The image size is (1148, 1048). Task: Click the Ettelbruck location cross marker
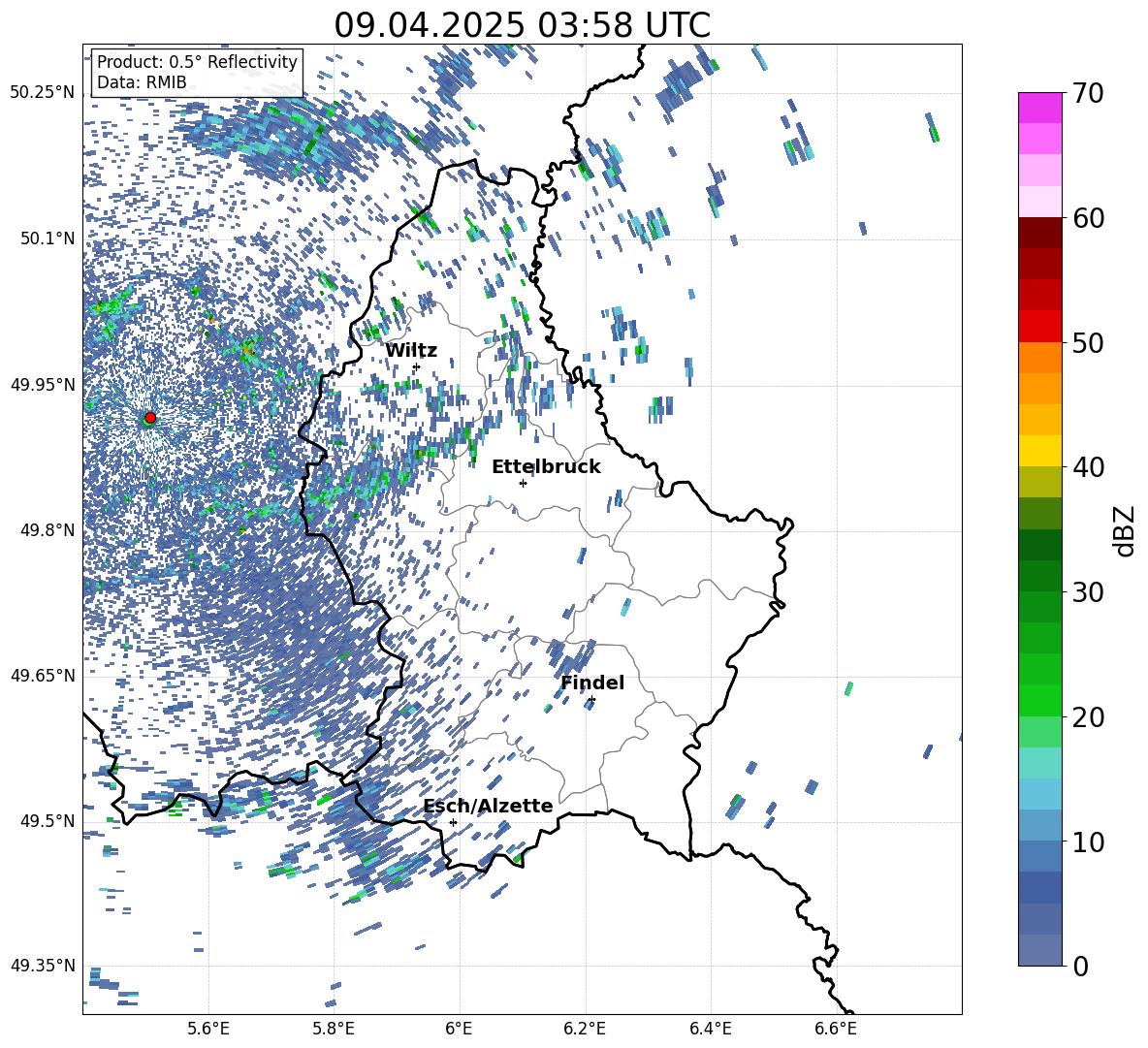tap(523, 483)
